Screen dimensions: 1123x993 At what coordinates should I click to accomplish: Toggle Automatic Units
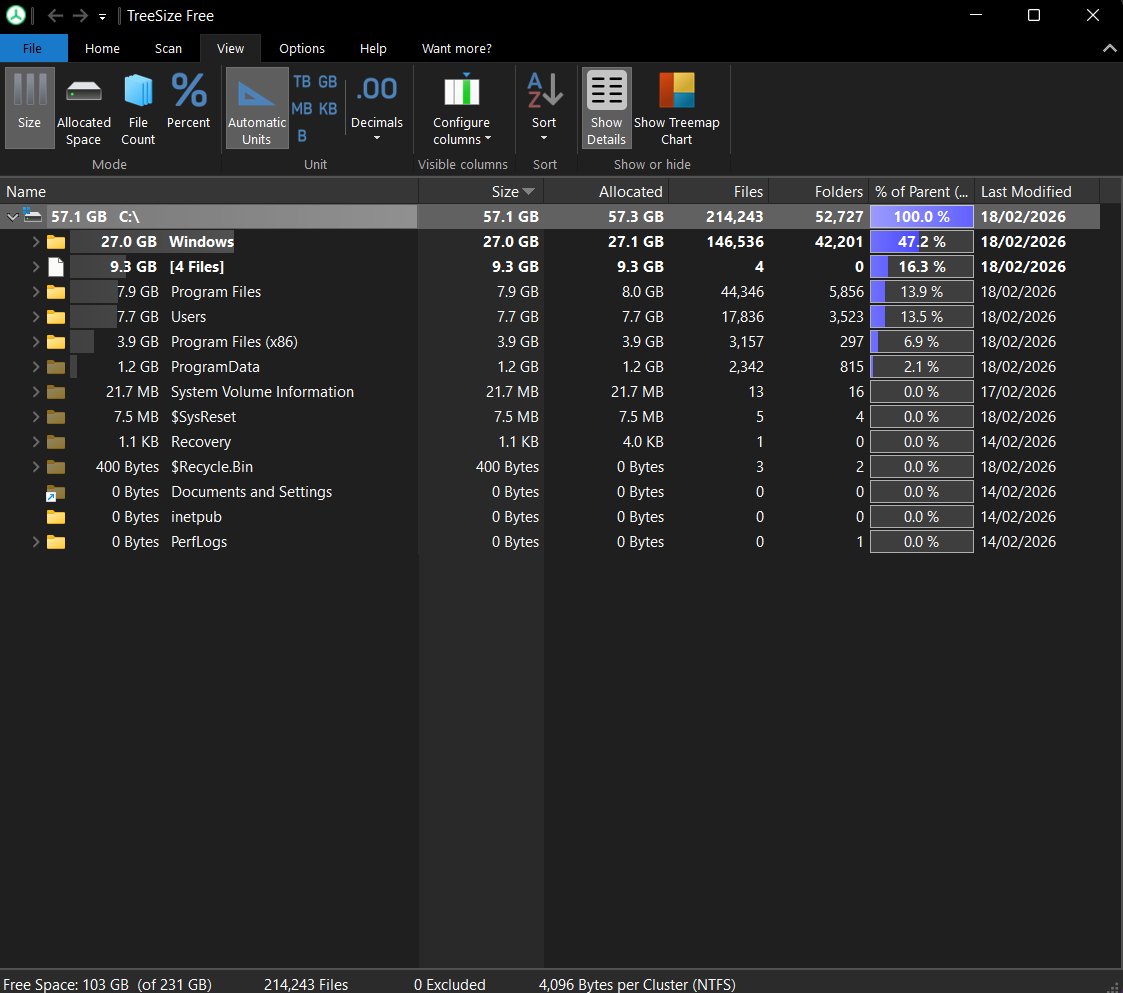pos(257,107)
